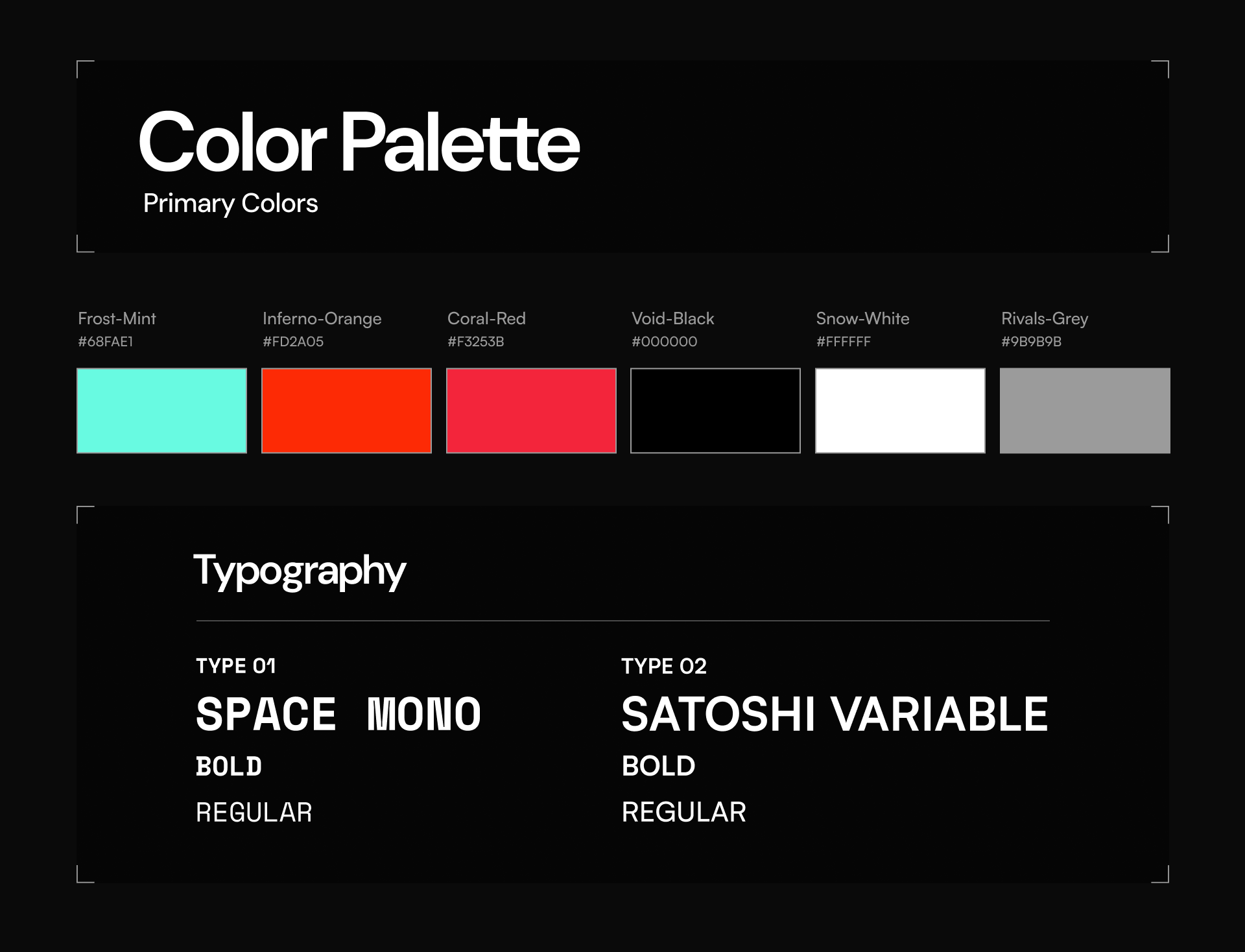Click the Frost-Mint color swatch
This screenshot has height=952, width=1245.
pyautogui.click(x=161, y=411)
